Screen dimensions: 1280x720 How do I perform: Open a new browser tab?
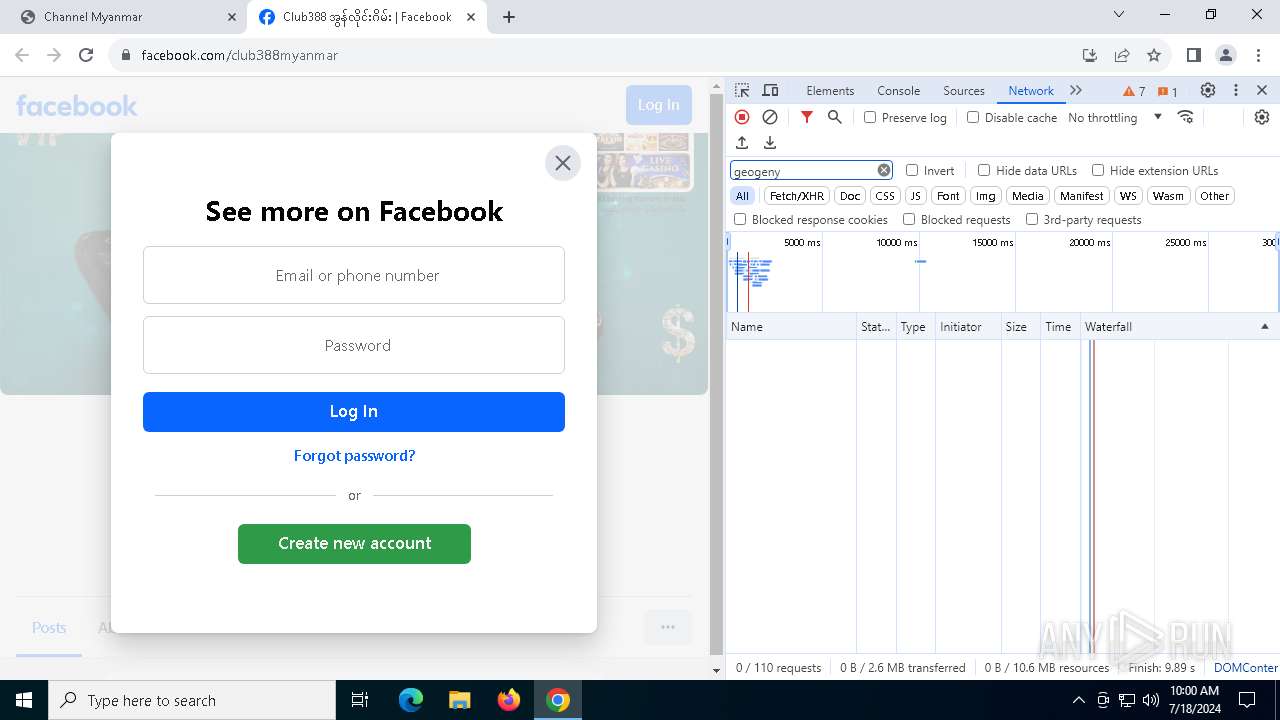click(x=509, y=17)
